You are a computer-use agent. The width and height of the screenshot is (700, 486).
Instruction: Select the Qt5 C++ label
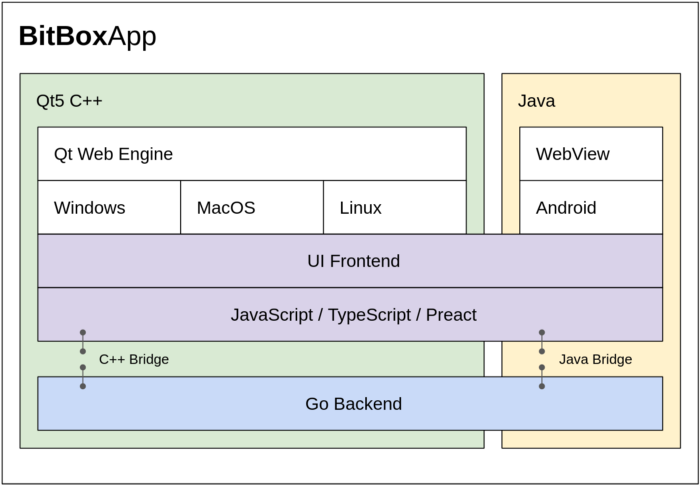[69, 101]
